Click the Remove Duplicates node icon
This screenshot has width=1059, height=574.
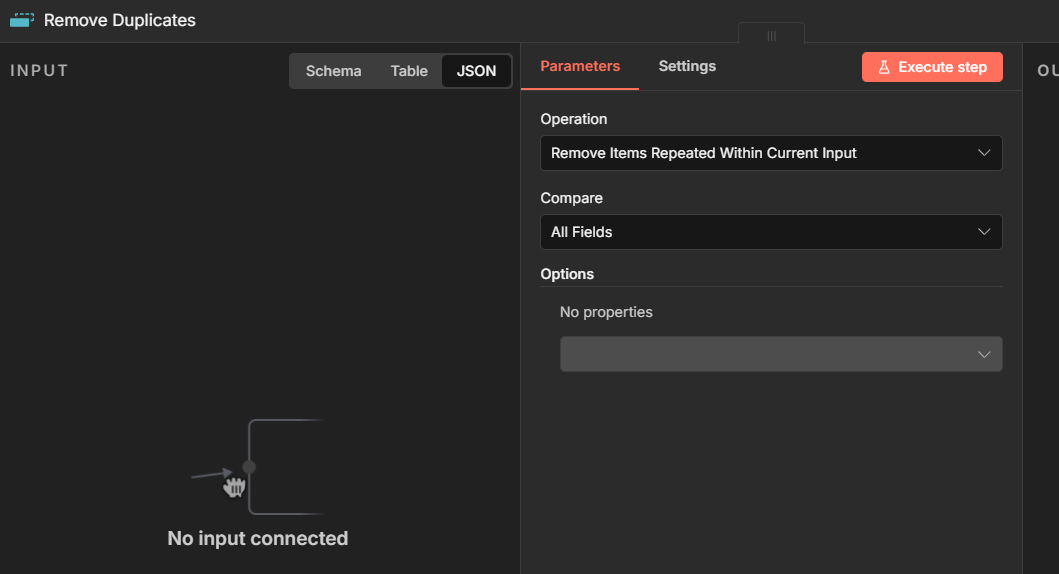click(x=22, y=20)
